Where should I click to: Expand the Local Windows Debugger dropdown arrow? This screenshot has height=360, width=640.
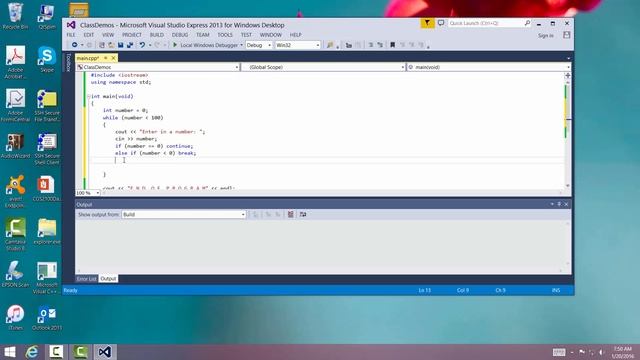point(242,45)
